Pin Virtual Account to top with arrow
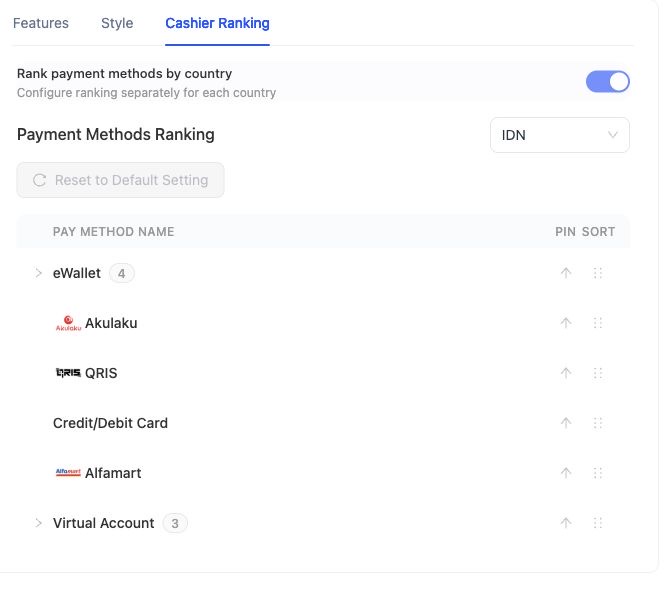The width and height of the screenshot is (668, 605). pyautogui.click(x=566, y=522)
